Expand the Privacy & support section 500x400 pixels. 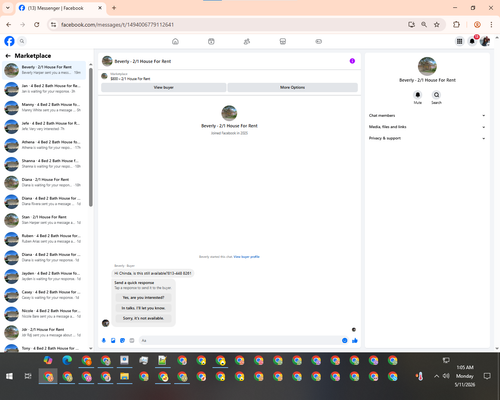(x=427, y=138)
